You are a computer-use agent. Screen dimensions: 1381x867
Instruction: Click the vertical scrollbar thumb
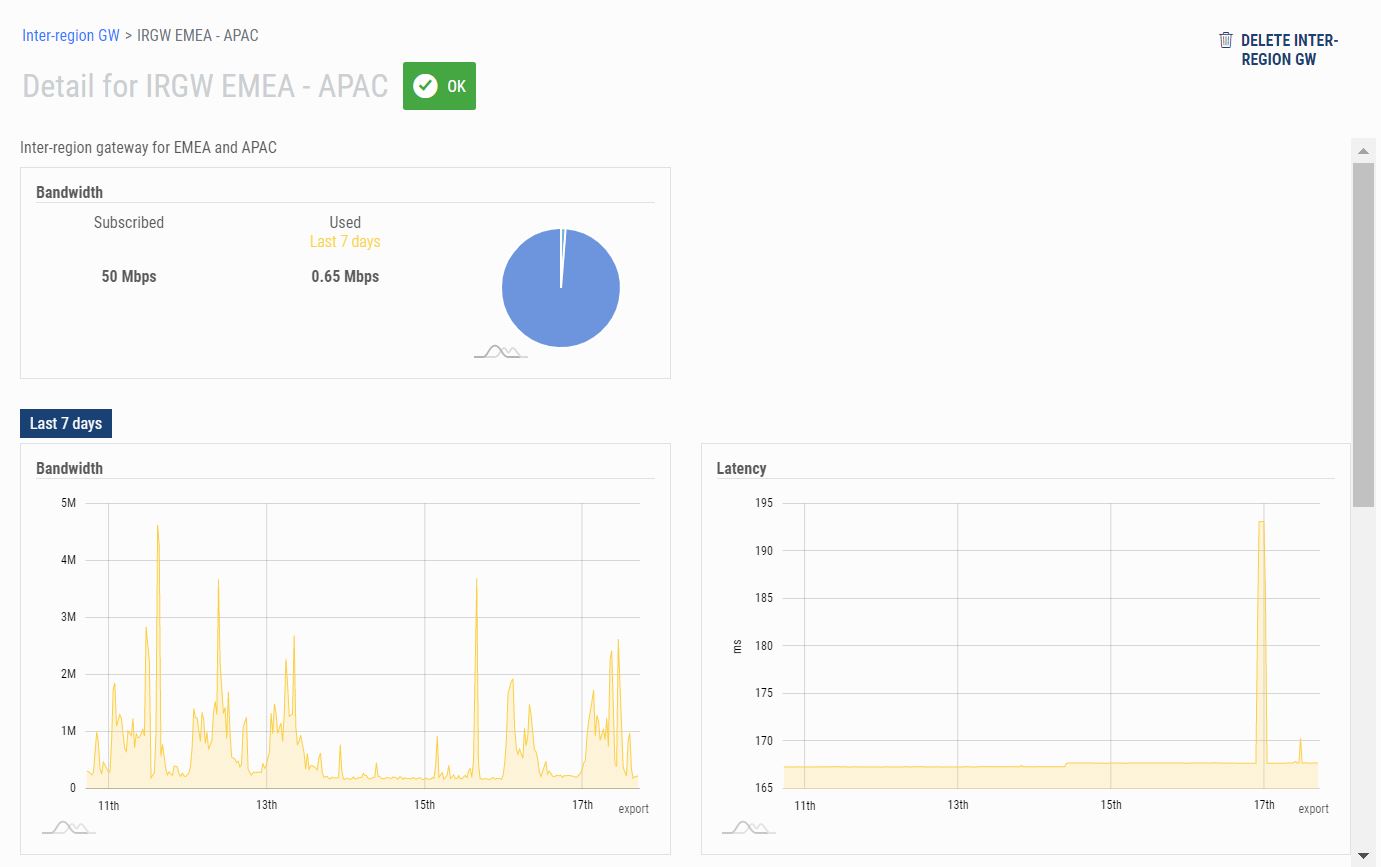pos(1362,334)
